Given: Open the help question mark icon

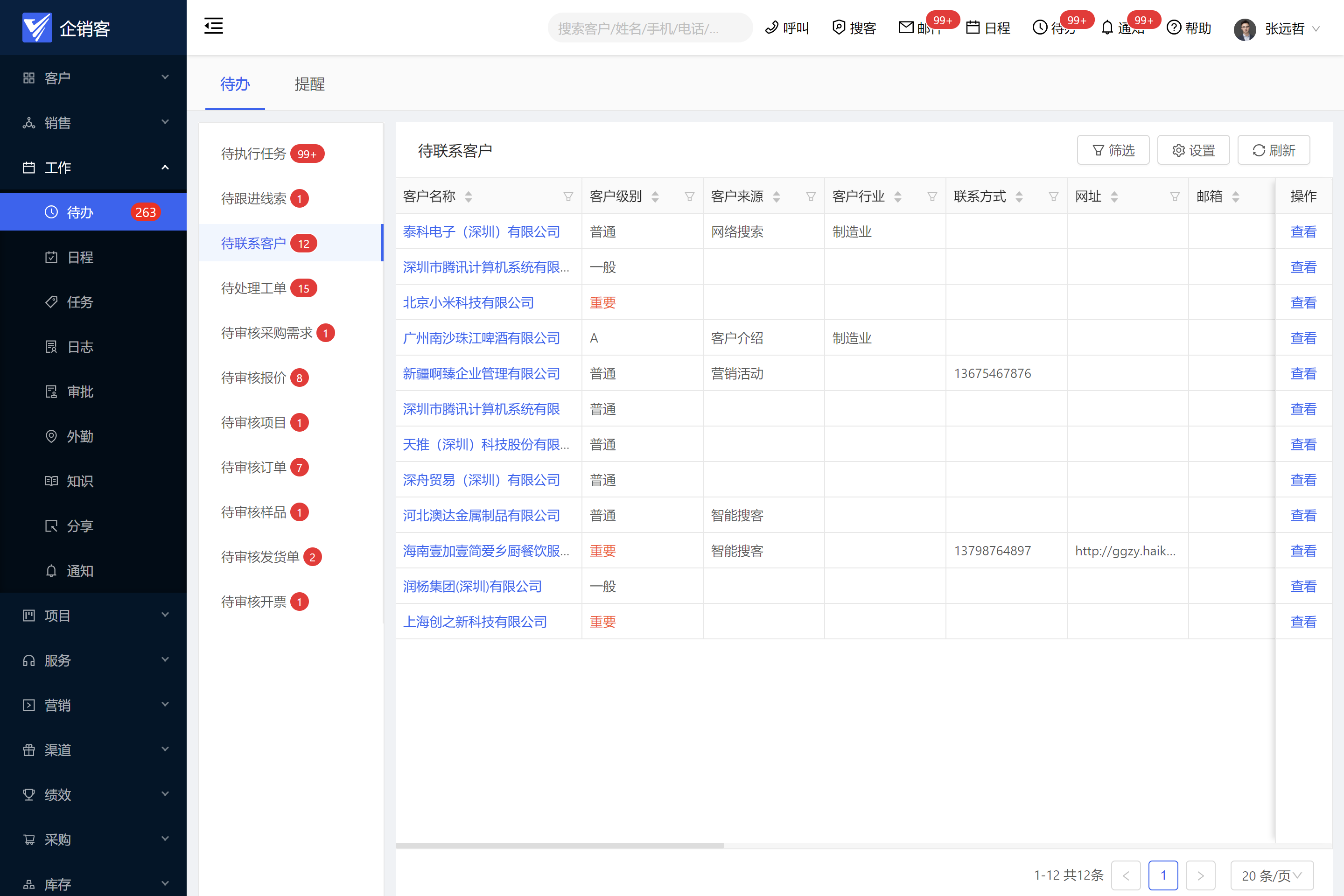Looking at the screenshot, I should 1173,28.
